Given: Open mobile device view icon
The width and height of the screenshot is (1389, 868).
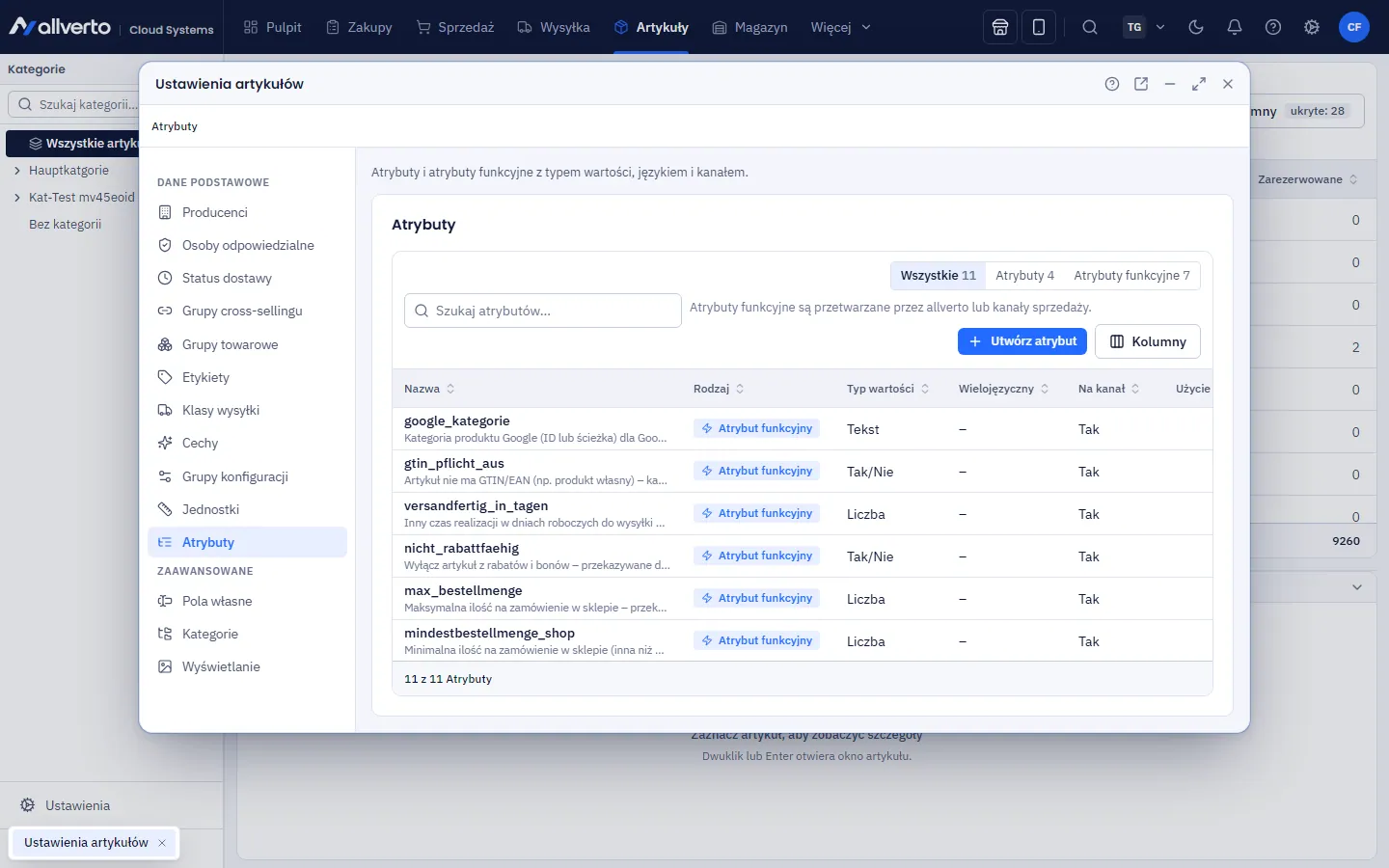Looking at the screenshot, I should pos(1039,27).
